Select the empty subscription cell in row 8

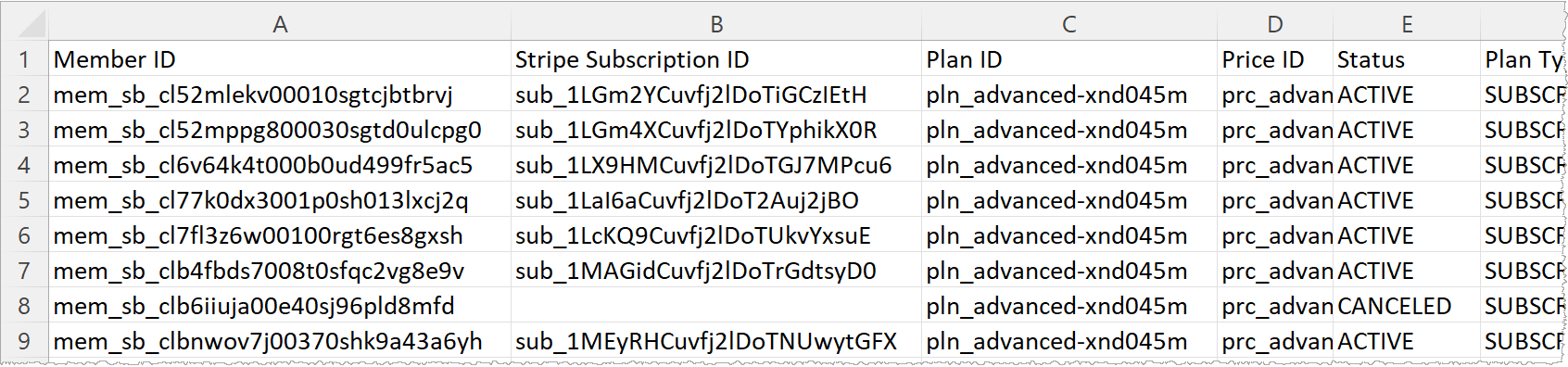point(716,306)
